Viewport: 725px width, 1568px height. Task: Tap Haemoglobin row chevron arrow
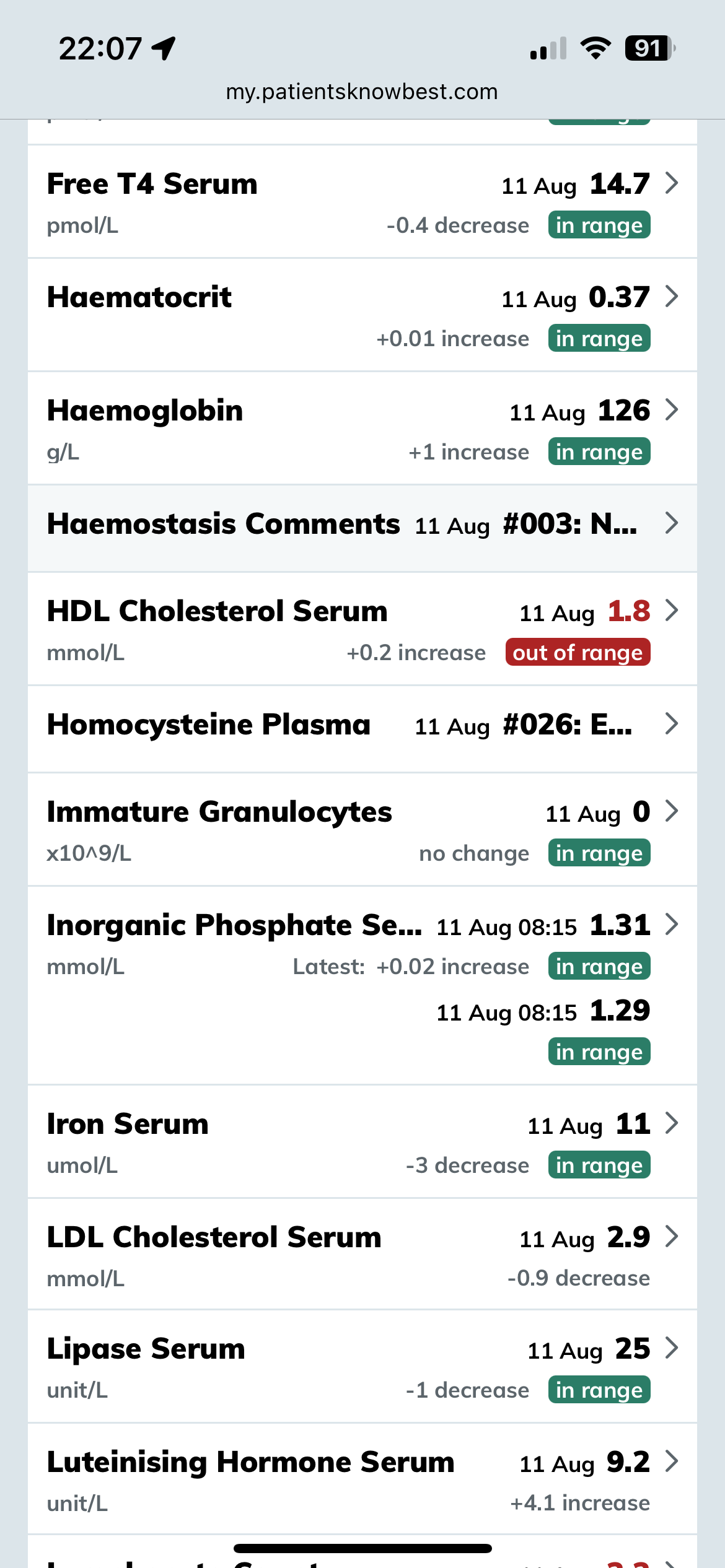point(671,409)
